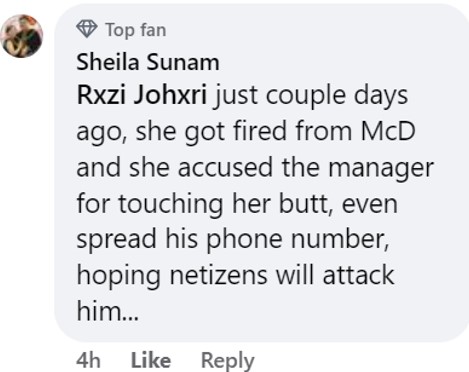
Task: Open the tagged Rxzi Johxri profile
Action: point(142,96)
